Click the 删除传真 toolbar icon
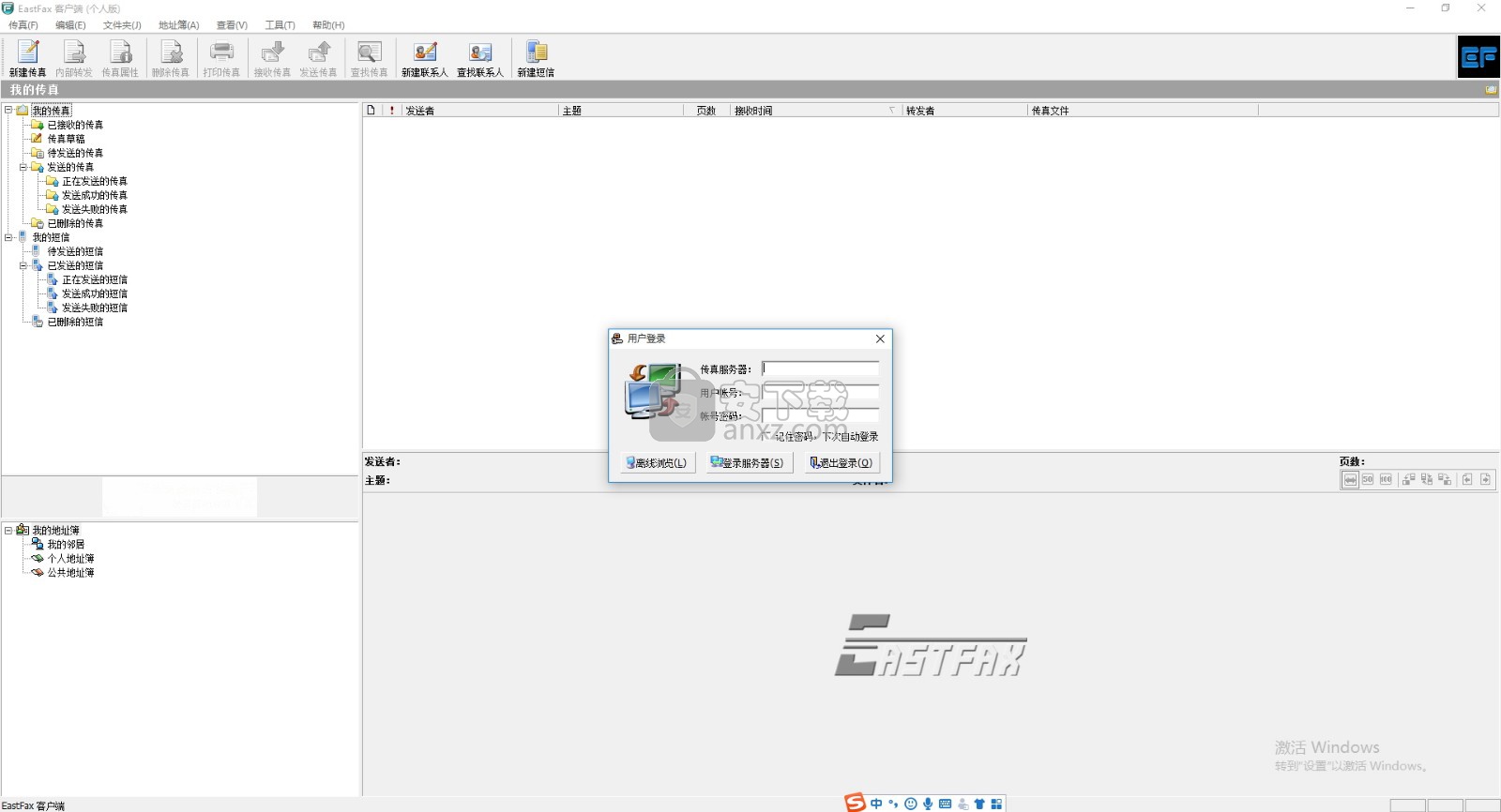 [x=171, y=58]
